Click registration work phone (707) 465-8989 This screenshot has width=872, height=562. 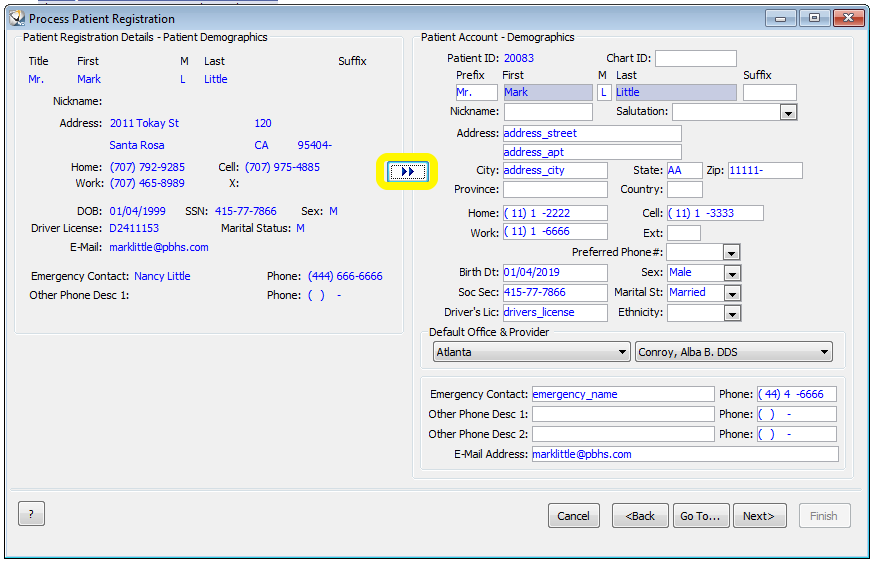click(147, 183)
